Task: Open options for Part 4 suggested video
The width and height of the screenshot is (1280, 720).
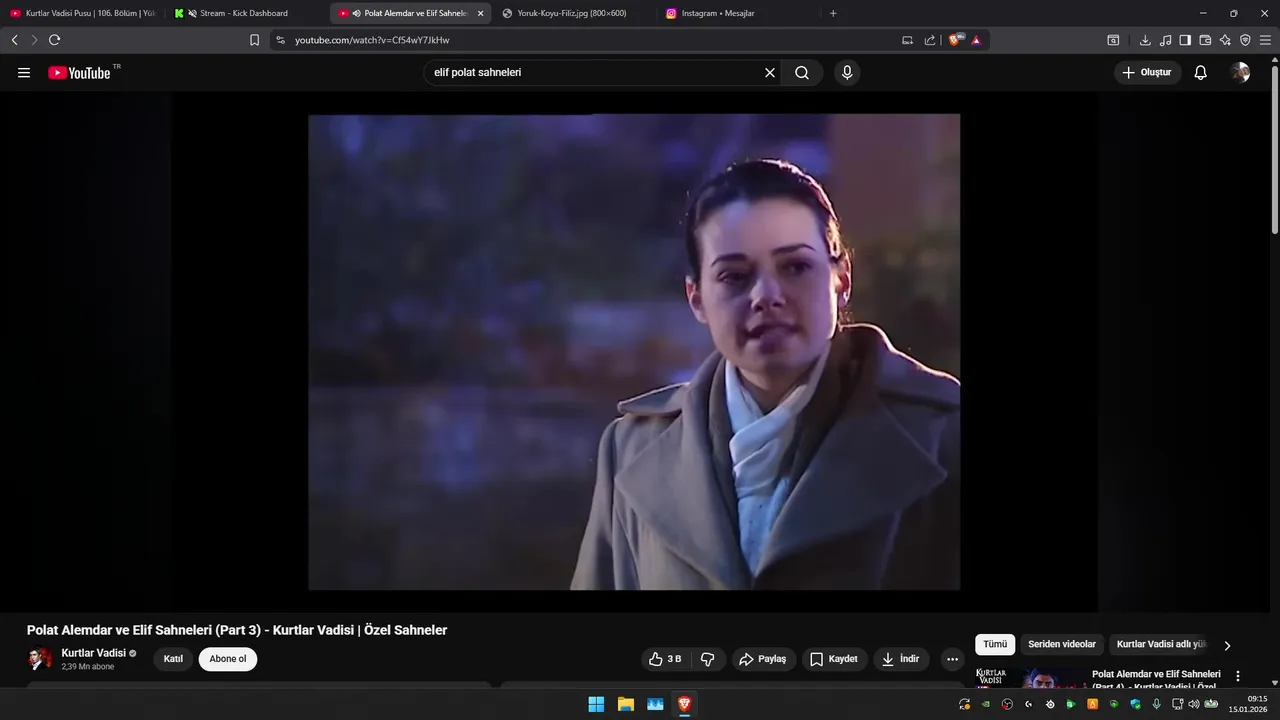Action: (x=1238, y=676)
